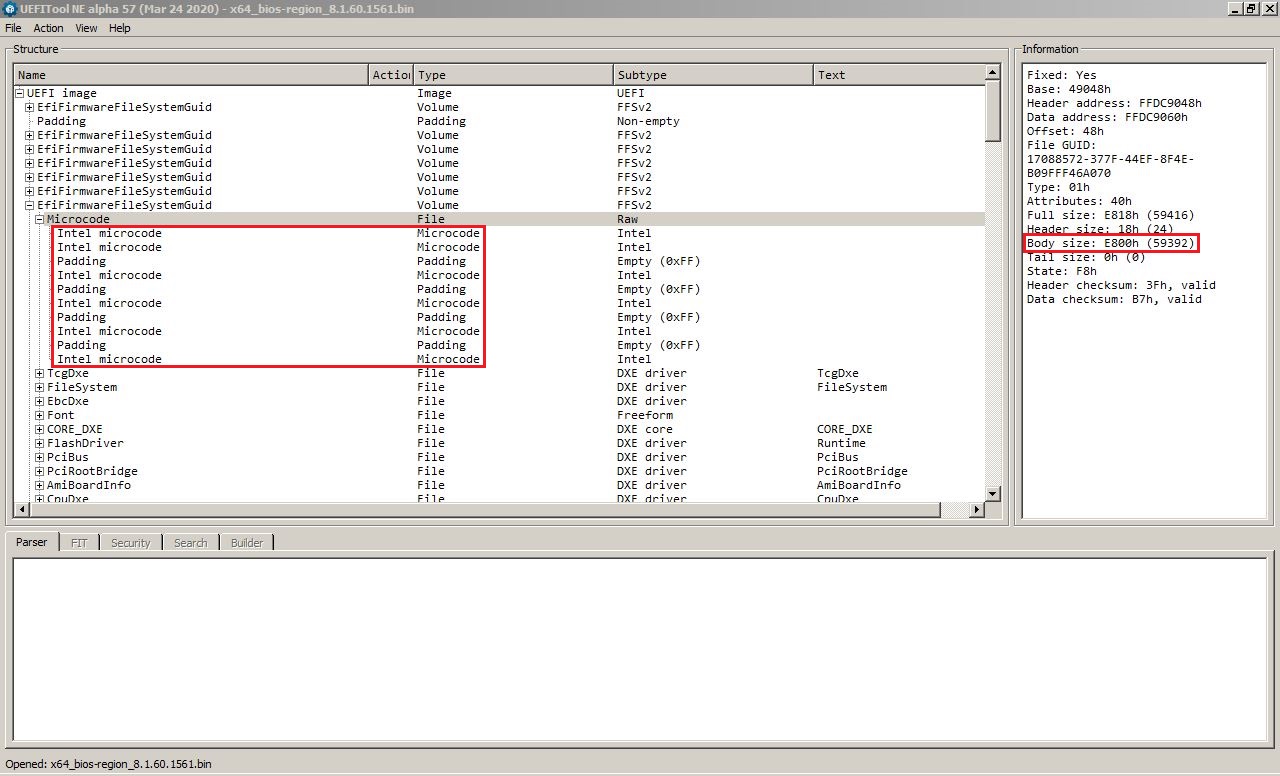Expand the CORE_DXE file node
Viewport: 1280px width, 776px height.
pyautogui.click(x=40, y=429)
